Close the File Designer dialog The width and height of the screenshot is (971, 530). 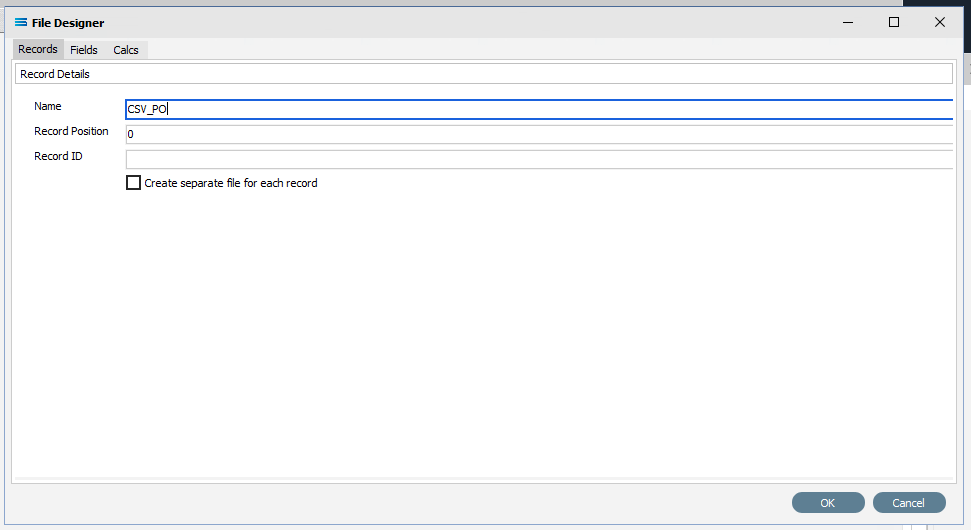(x=939, y=22)
